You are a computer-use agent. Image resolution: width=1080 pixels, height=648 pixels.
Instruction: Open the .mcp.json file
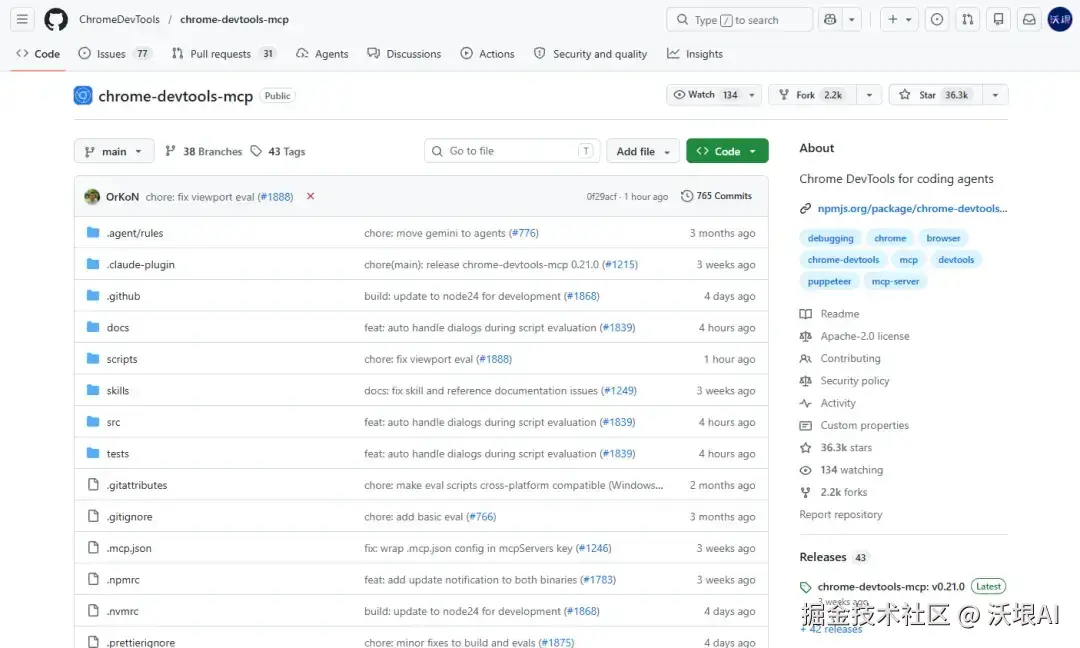(x=129, y=548)
